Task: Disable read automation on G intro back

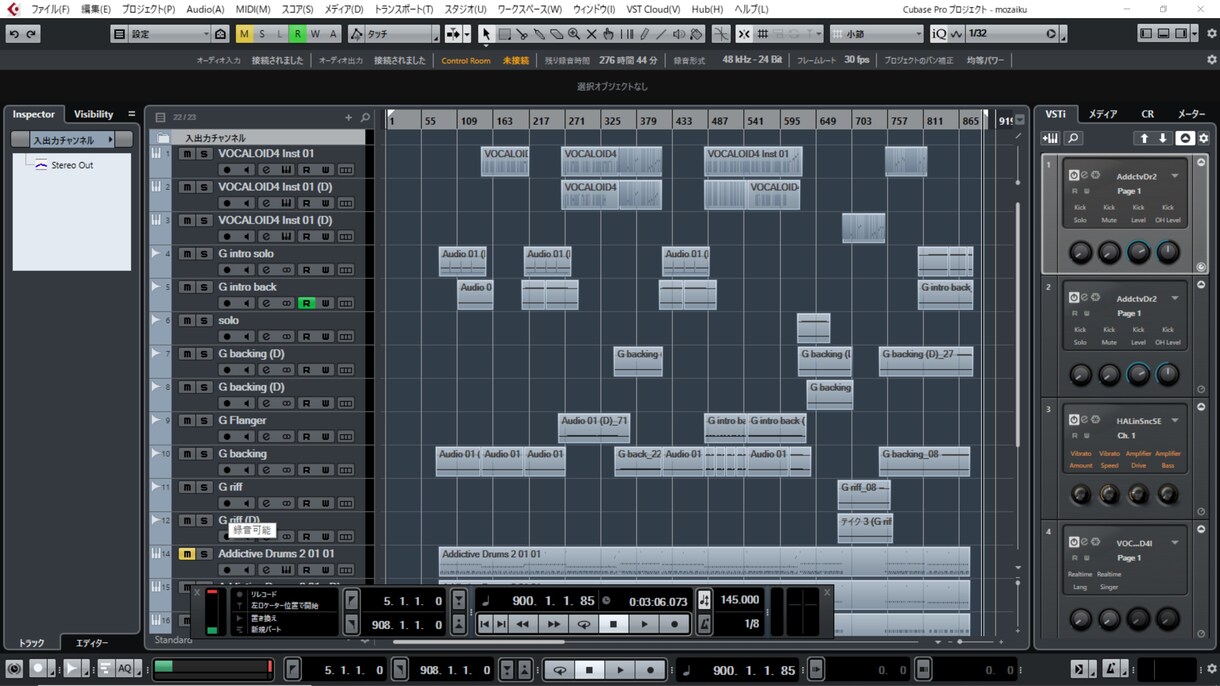Action: pyautogui.click(x=306, y=303)
